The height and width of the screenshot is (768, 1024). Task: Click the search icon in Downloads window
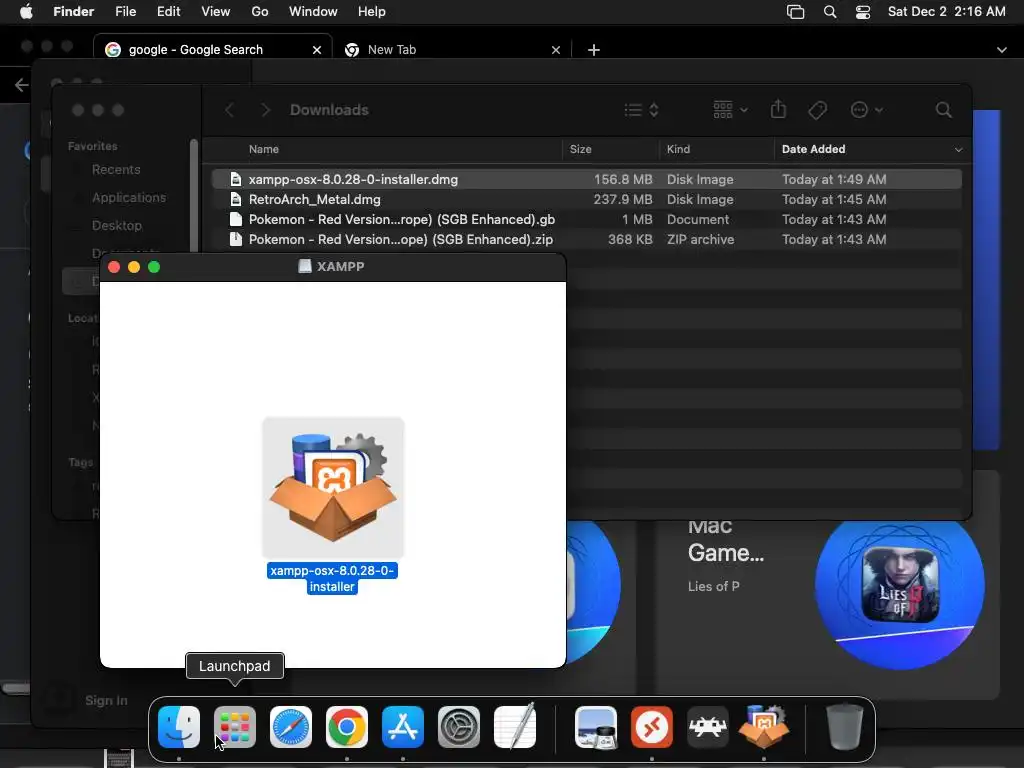pyautogui.click(x=943, y=110)
